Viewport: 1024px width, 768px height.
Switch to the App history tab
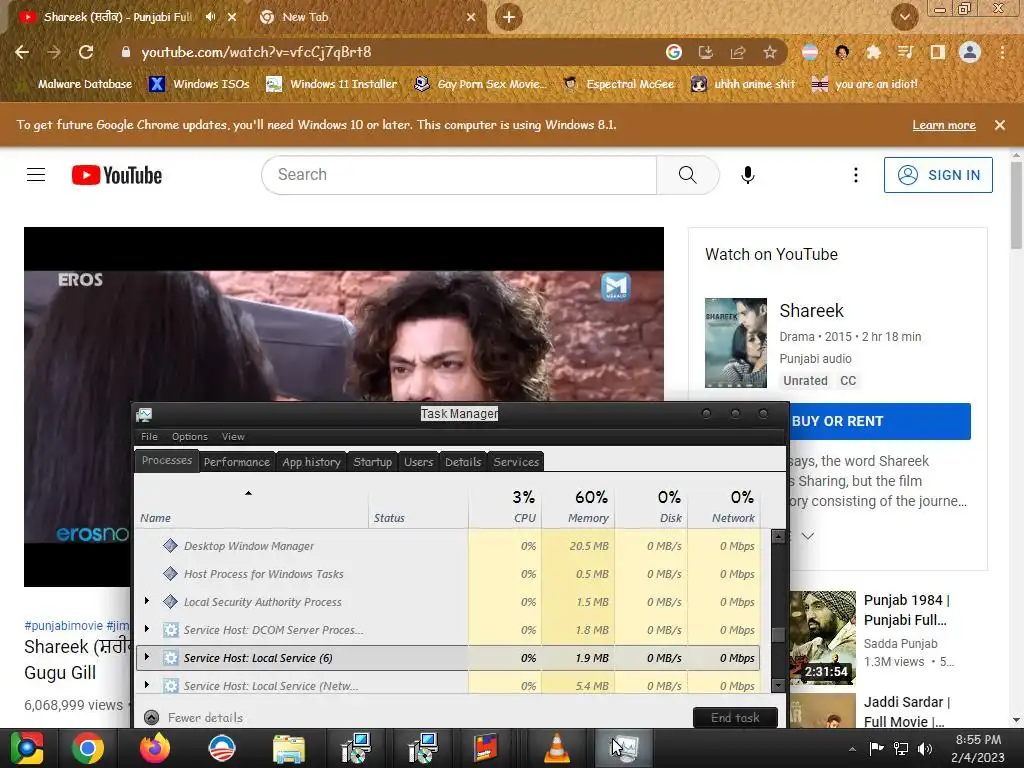click(312, 462)
